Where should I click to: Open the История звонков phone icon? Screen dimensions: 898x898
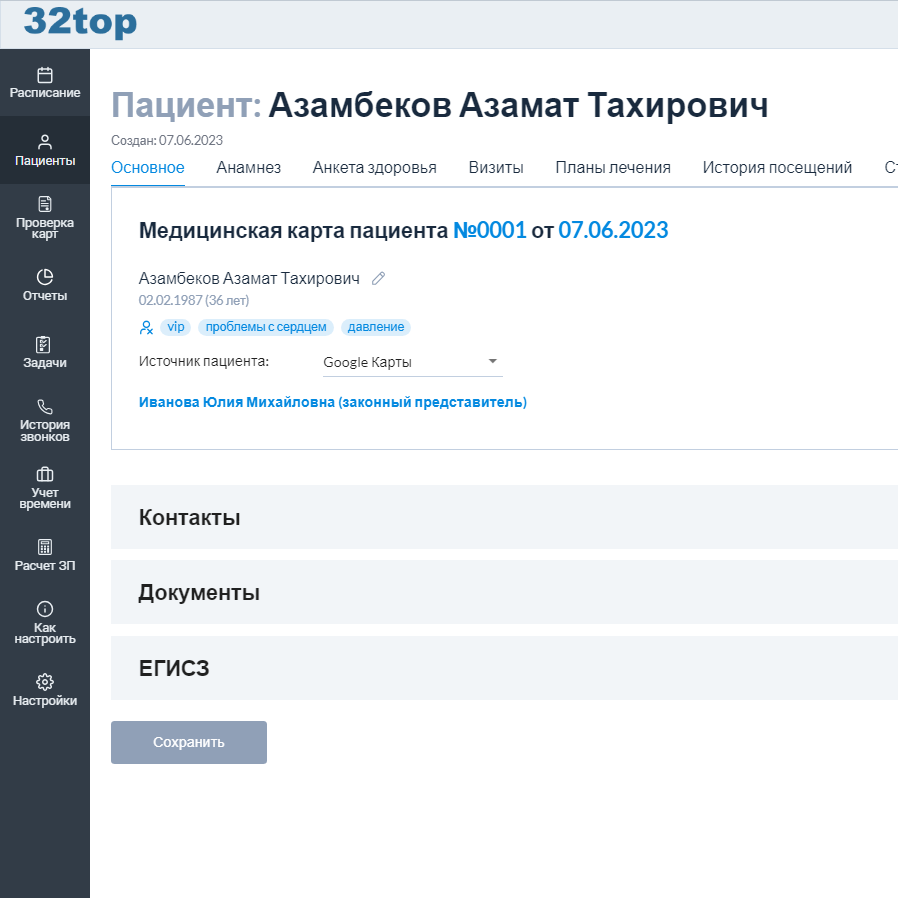click(x=45, y=407)
